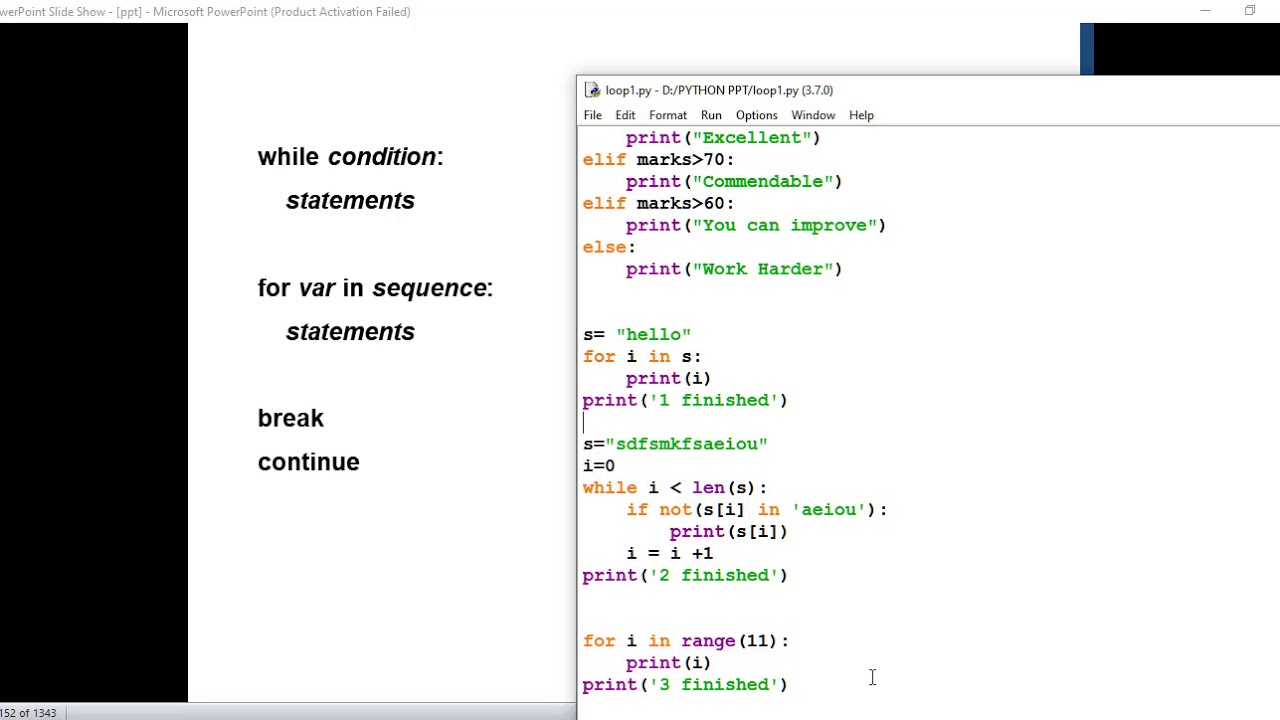This screenshot has height=720, width=1280.
Task: Click the line print('2 finished')
Action: point(685,576)
